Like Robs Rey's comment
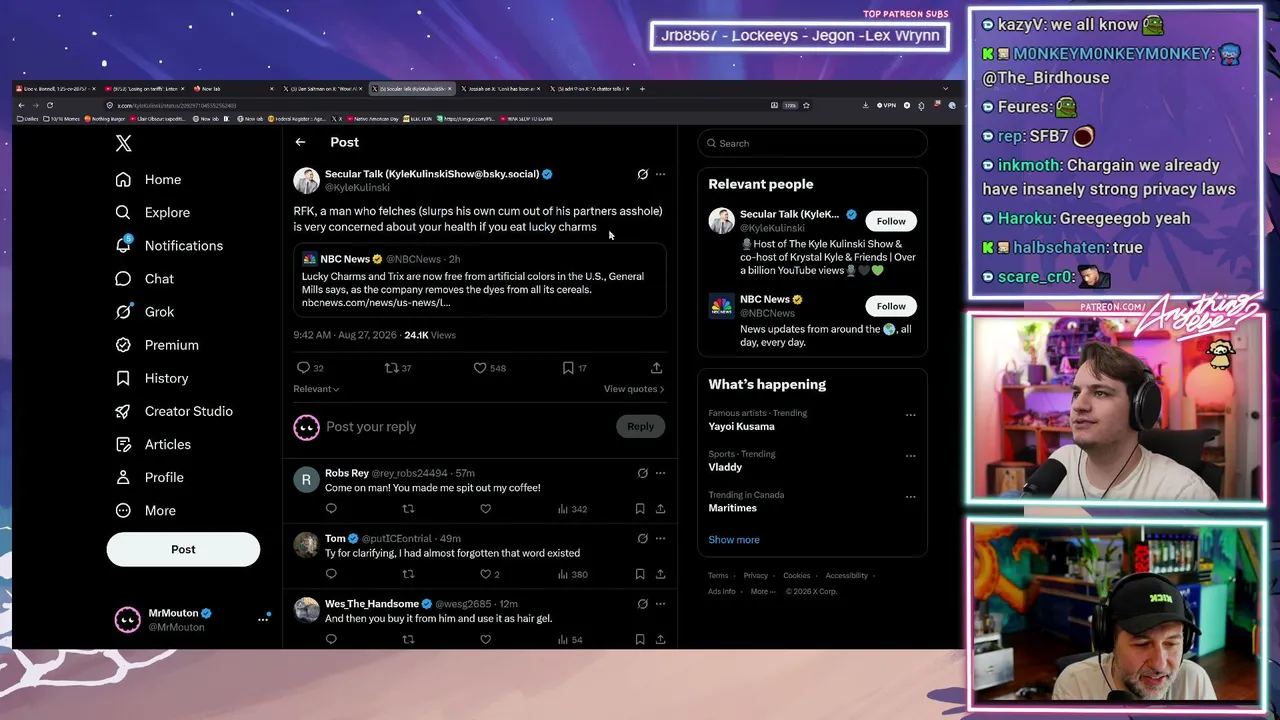Image resolution: width=1280 pixels, height=720 pixels. [x=485, y=509]
